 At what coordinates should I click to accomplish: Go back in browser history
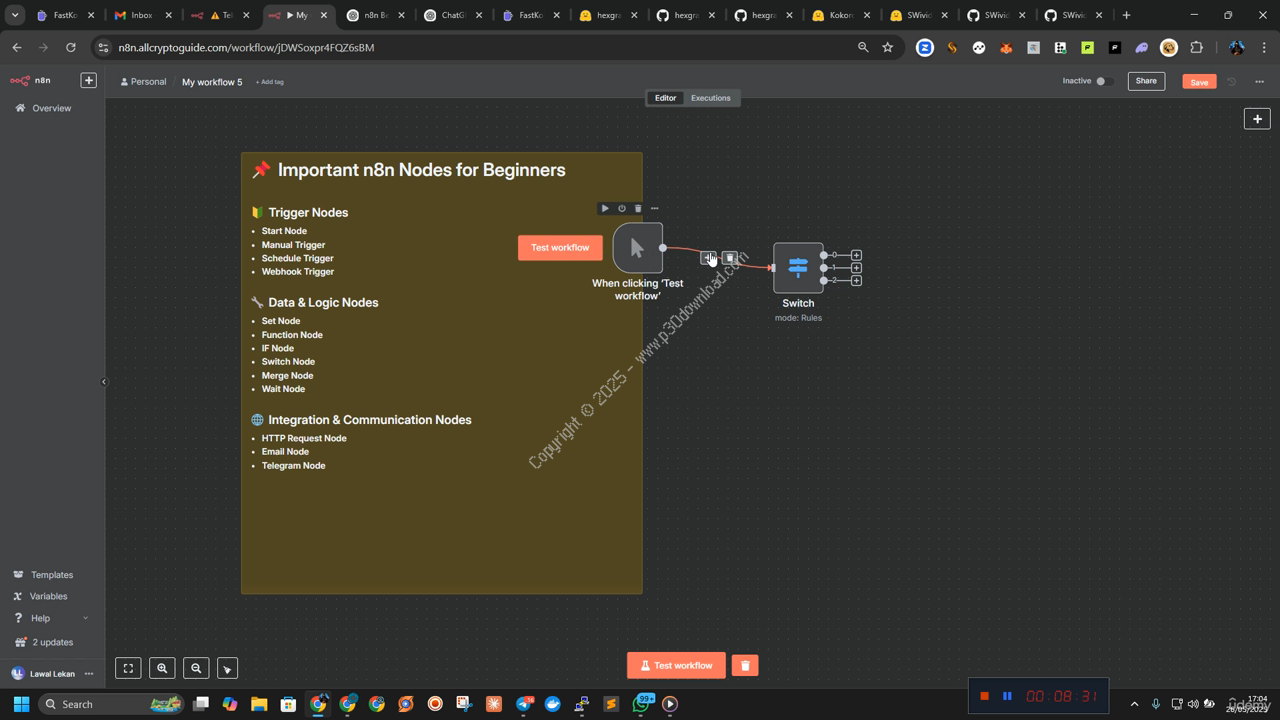tap(17, 47)
